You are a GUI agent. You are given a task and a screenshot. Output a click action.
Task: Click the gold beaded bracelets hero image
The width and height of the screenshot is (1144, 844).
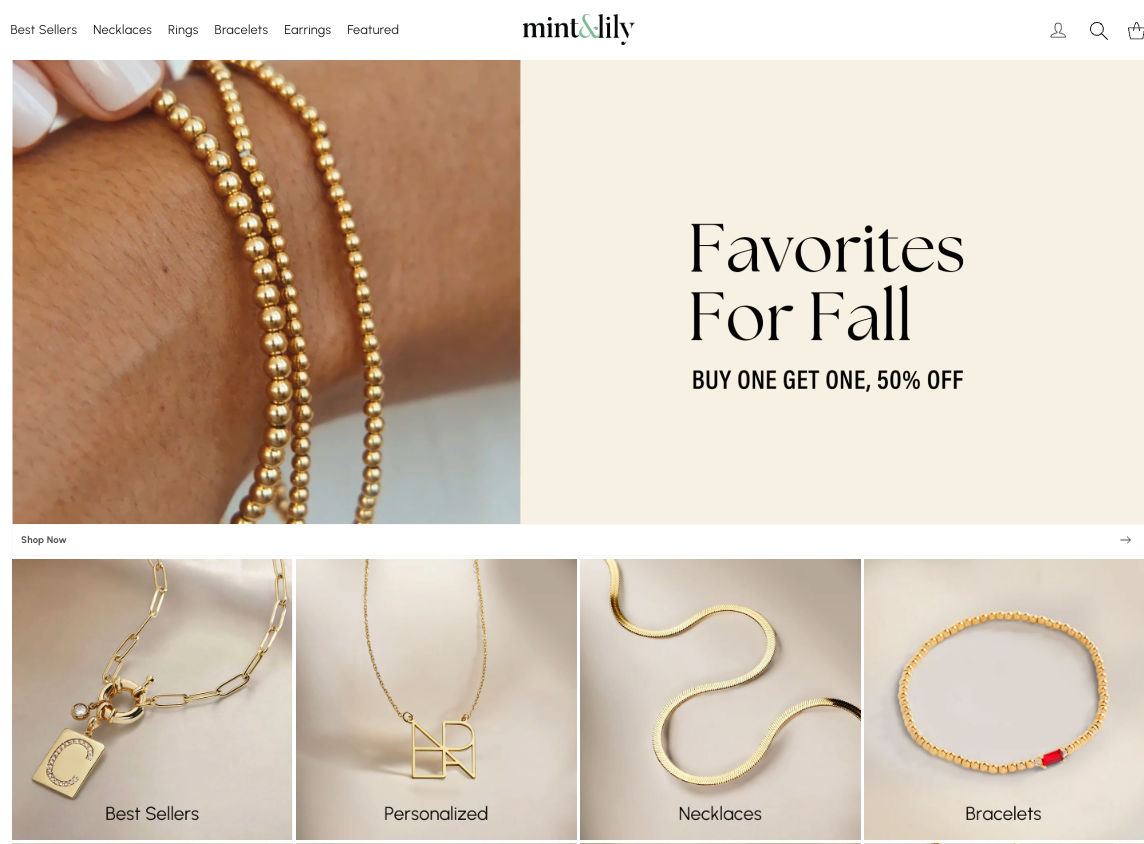[x=266, y=292]
